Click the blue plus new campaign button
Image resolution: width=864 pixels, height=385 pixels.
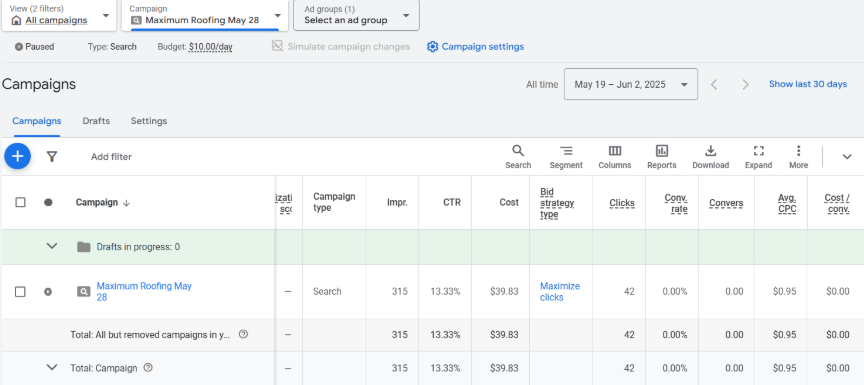[x=18, y=156]
